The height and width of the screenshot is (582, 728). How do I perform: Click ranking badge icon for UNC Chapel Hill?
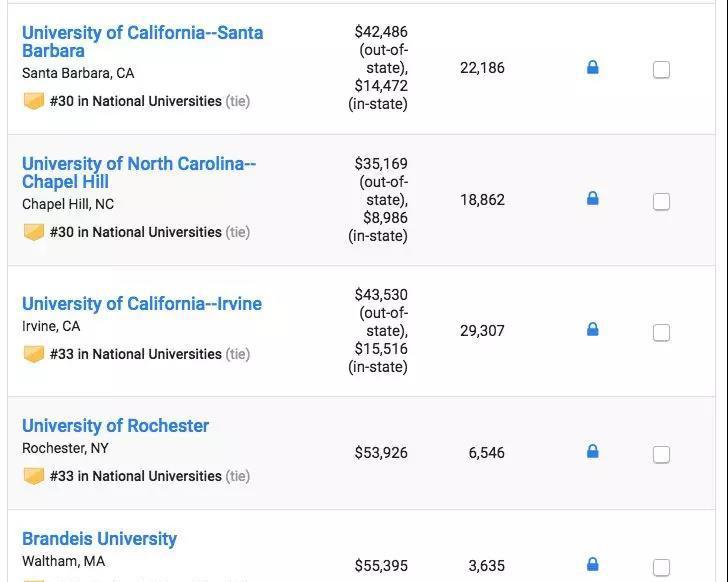(34, 232)
